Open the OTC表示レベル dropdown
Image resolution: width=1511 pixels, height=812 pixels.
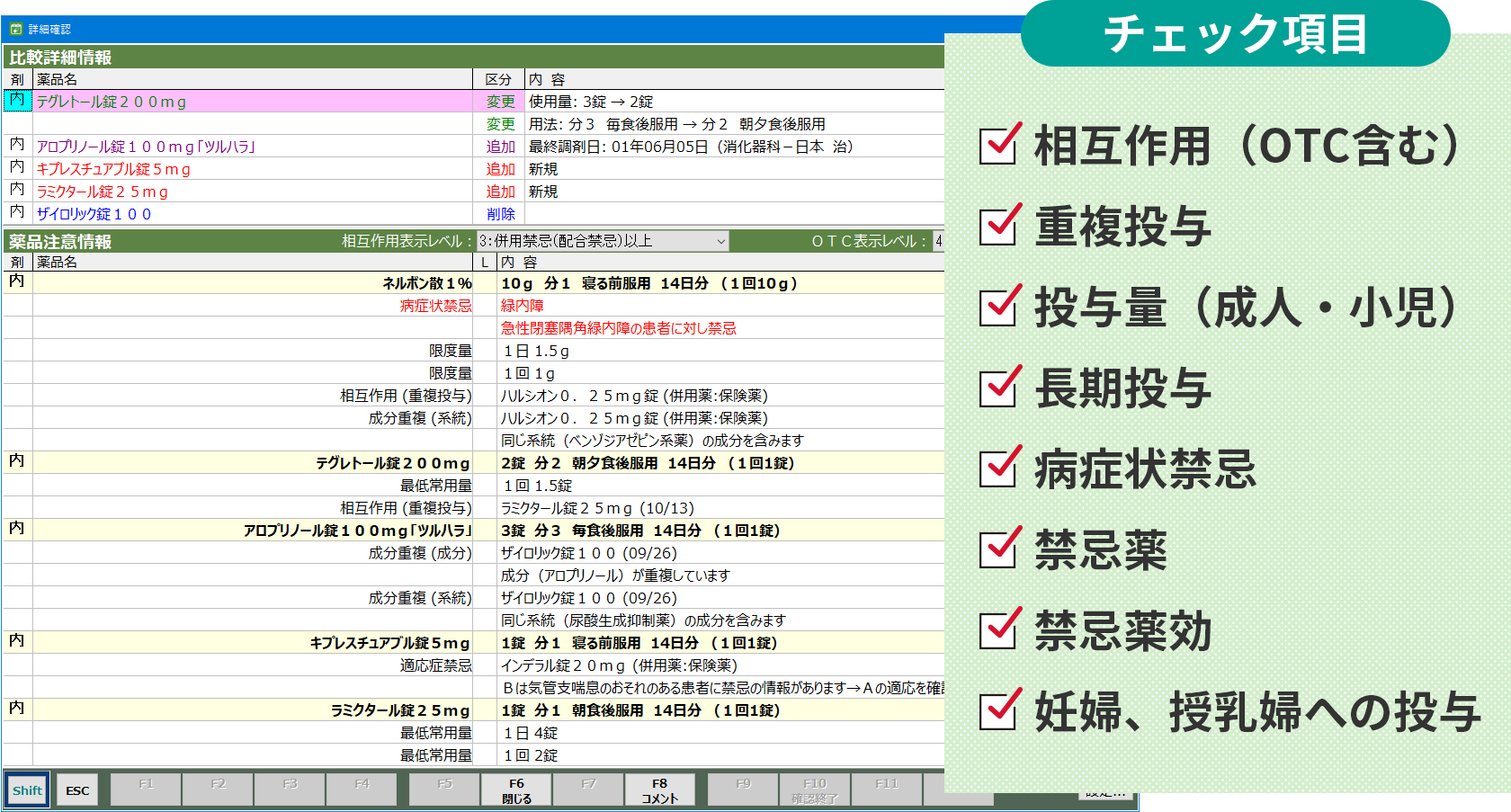point(938,241)
